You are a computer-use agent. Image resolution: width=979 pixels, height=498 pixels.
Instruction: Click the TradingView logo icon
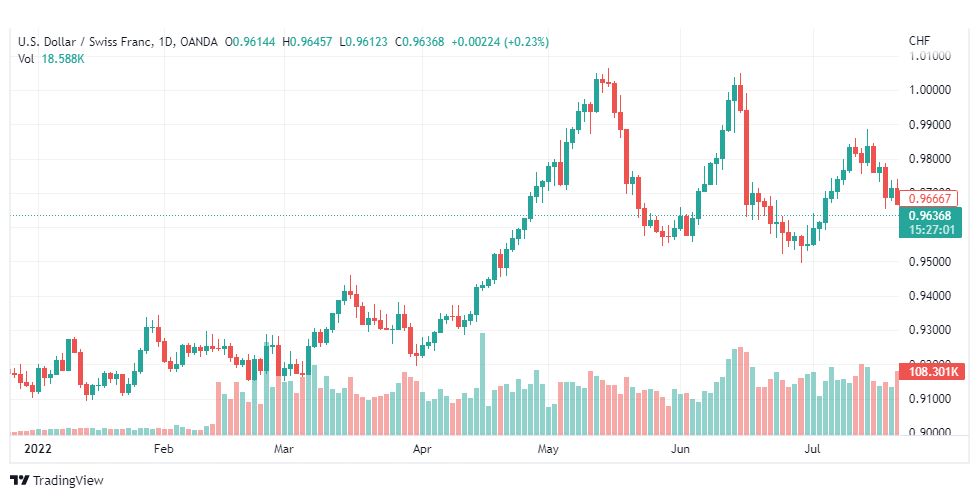(20, 481)
